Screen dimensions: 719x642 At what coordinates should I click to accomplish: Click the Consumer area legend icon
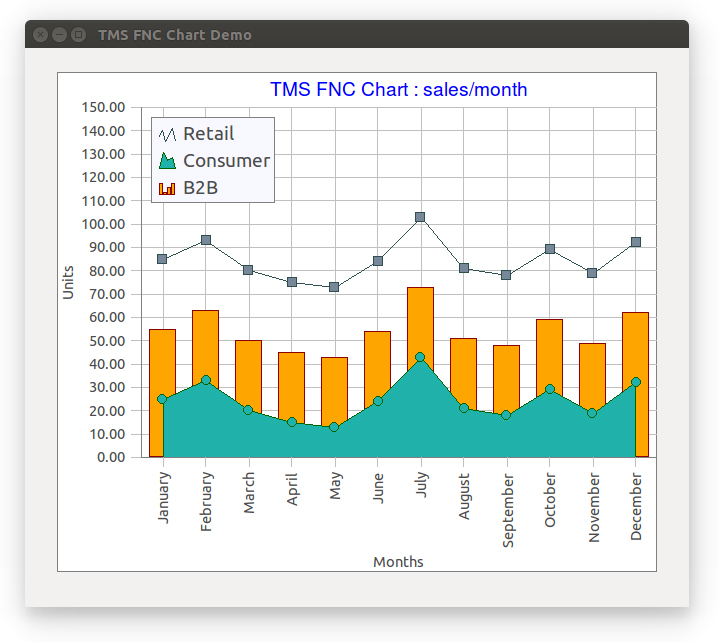(x=167, y=161)
